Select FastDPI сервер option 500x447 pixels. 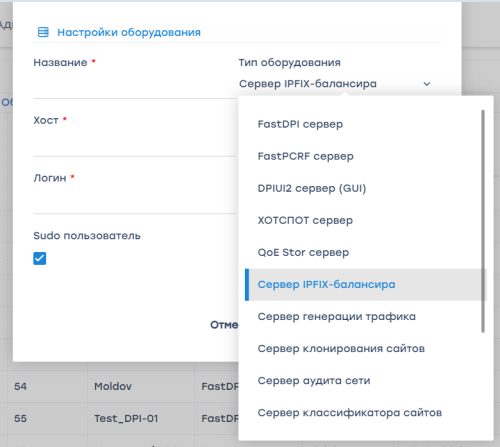[x=365, y=124]
